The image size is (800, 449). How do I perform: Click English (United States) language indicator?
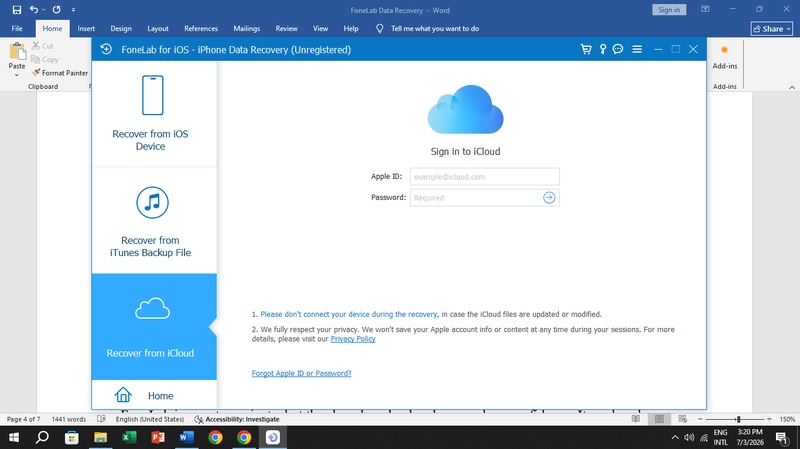tap(149, 419)
